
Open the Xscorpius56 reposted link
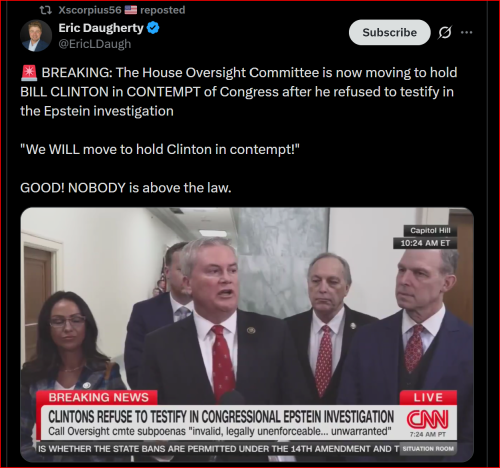(122, 10)
